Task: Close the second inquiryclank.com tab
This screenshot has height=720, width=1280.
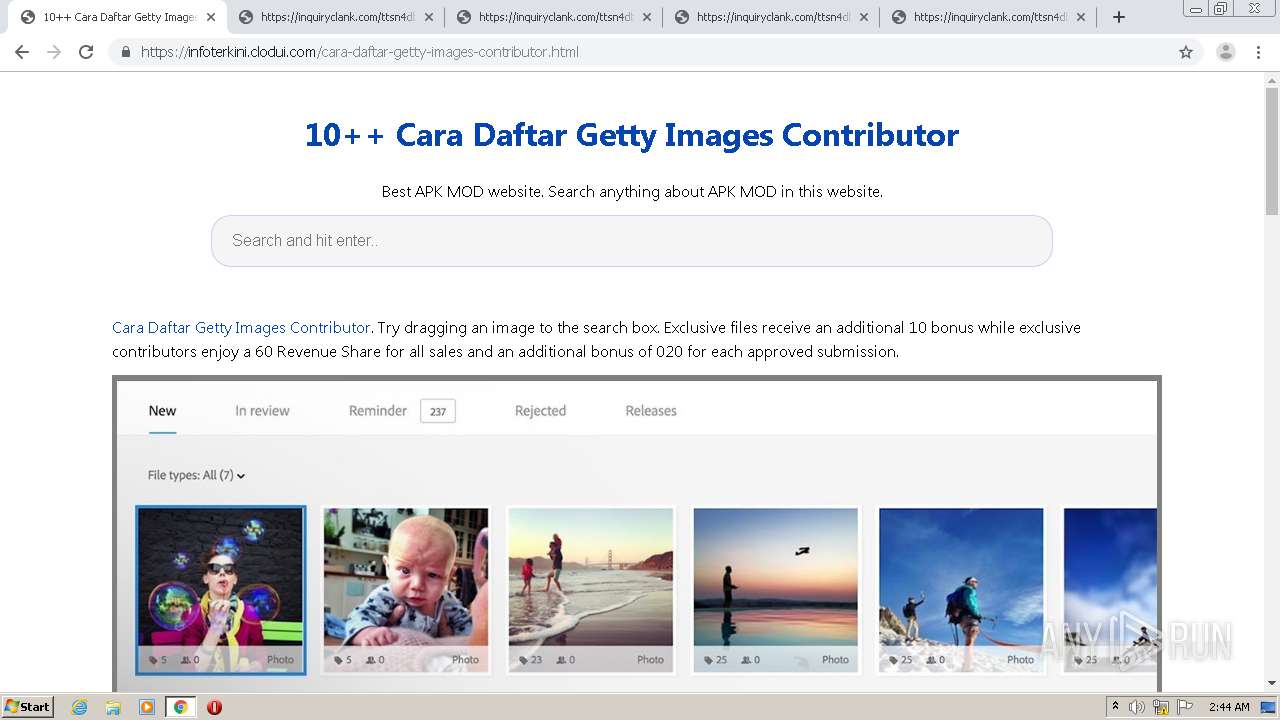Action: coord(646,17)
